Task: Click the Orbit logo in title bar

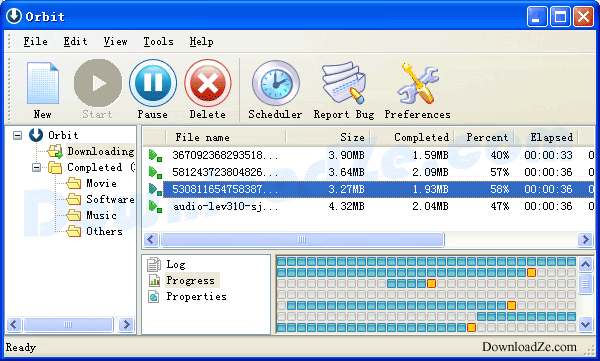Action: tap(14, 16)
